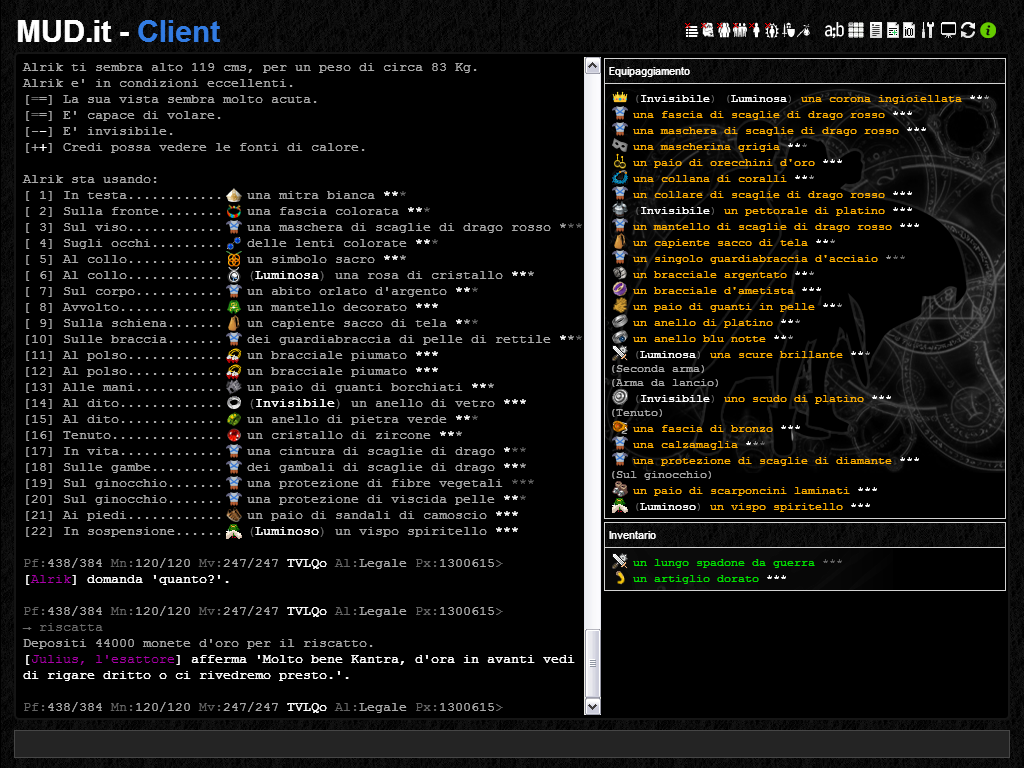This screenshot has height=768, width=1024.
Task: Toggle the map panel icon
Action: (x=708, y=31)
